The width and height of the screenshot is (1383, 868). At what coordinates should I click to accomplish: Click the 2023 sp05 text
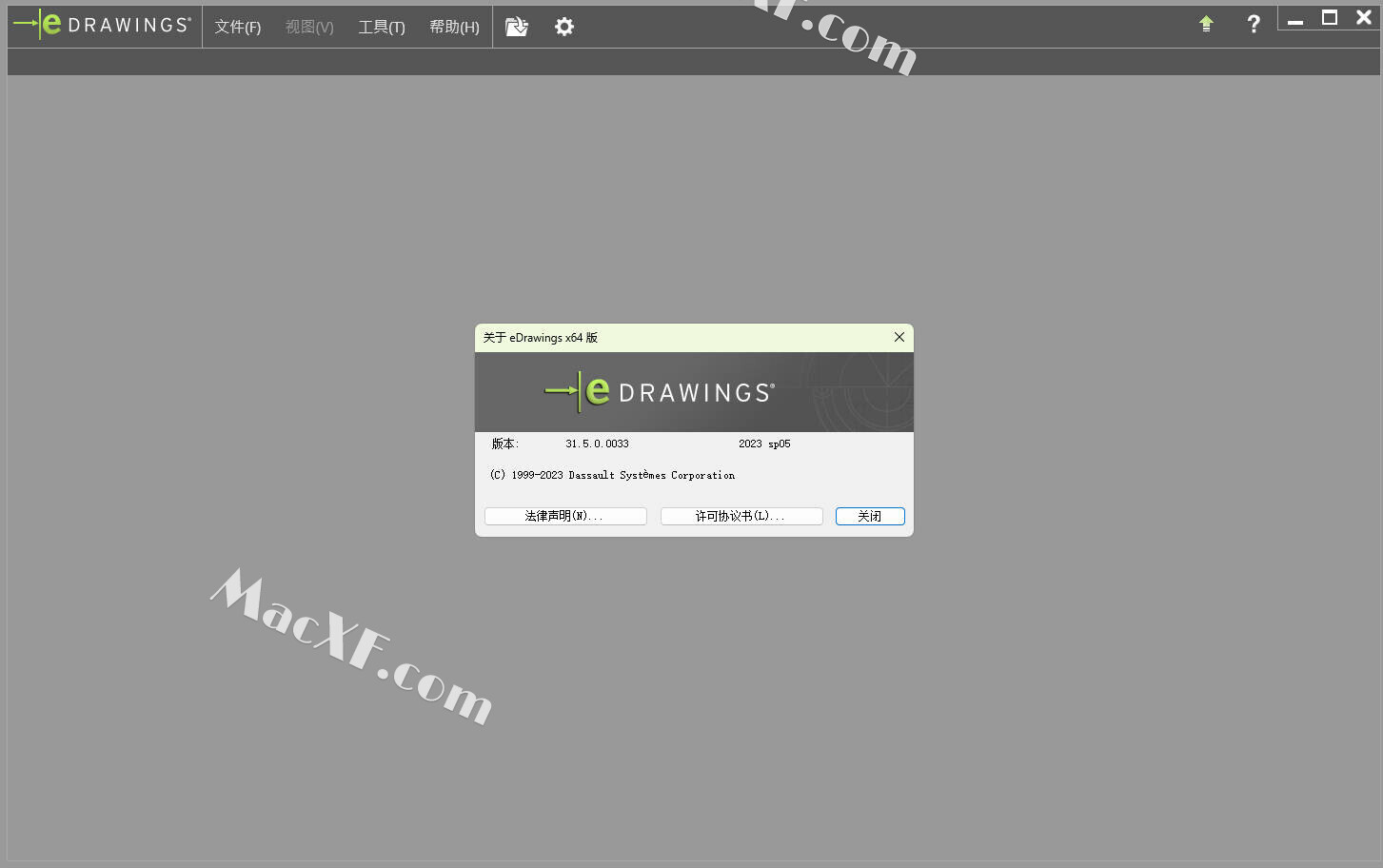click(764, 444)
